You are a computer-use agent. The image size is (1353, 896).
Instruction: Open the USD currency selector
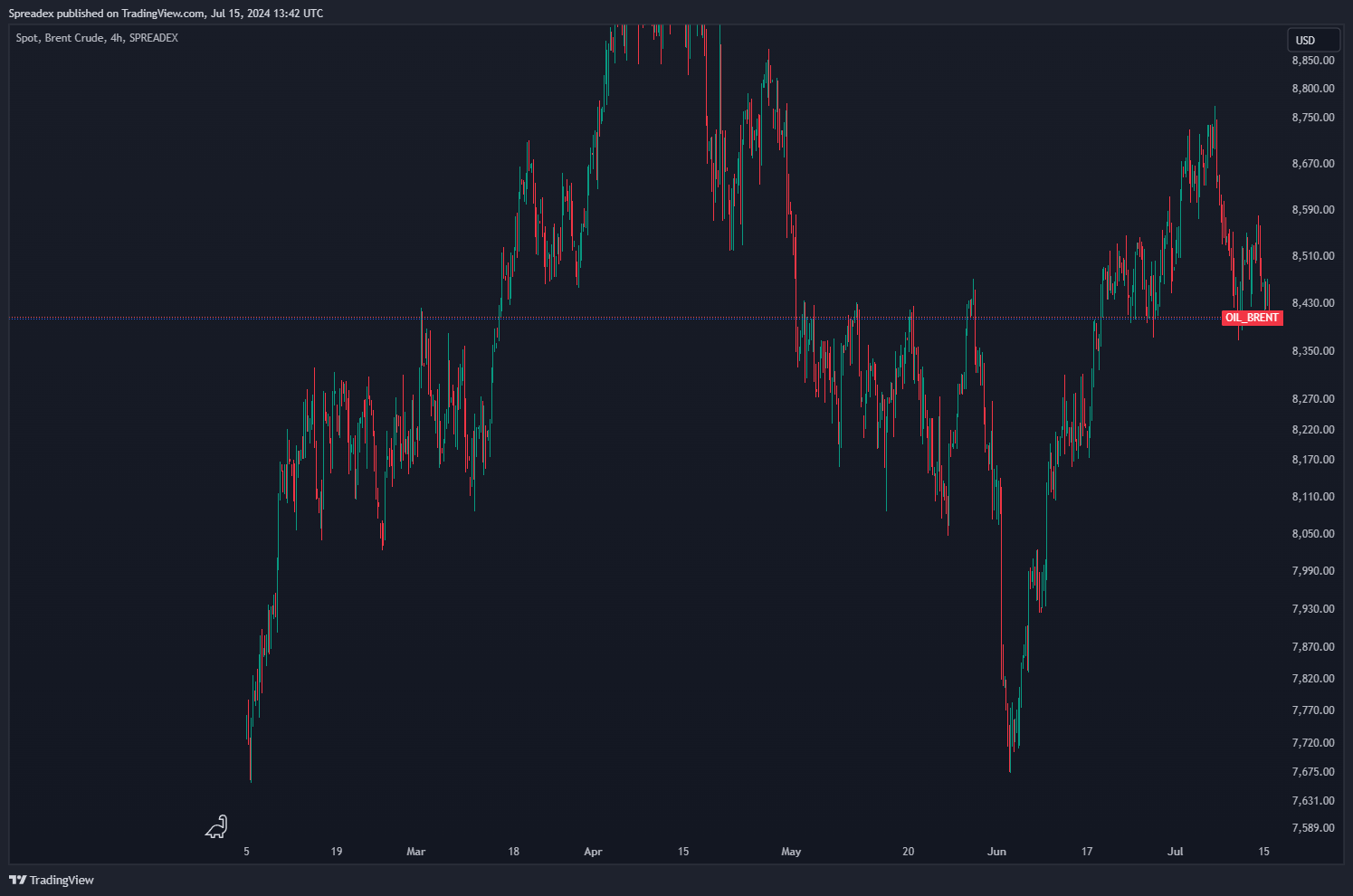tap(1313, 40)
